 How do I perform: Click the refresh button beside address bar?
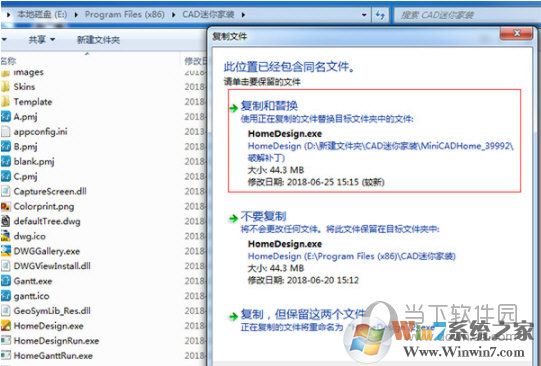pos(380,15)
